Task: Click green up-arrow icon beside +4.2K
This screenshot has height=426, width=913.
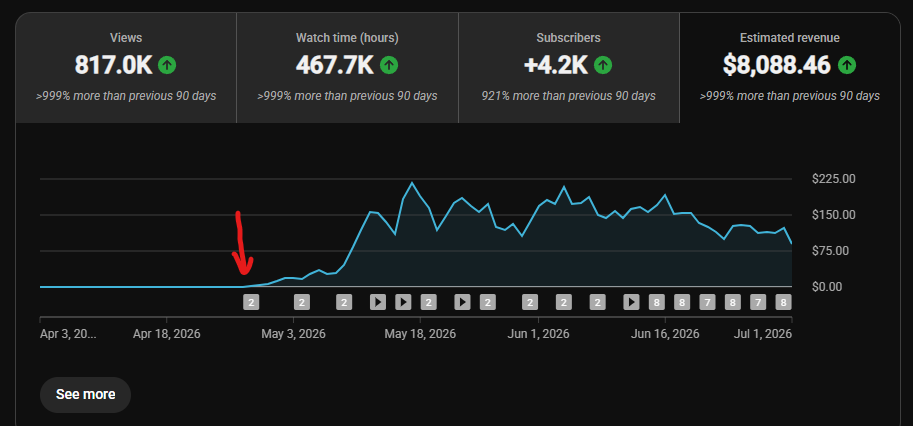Action: (603, 65)
